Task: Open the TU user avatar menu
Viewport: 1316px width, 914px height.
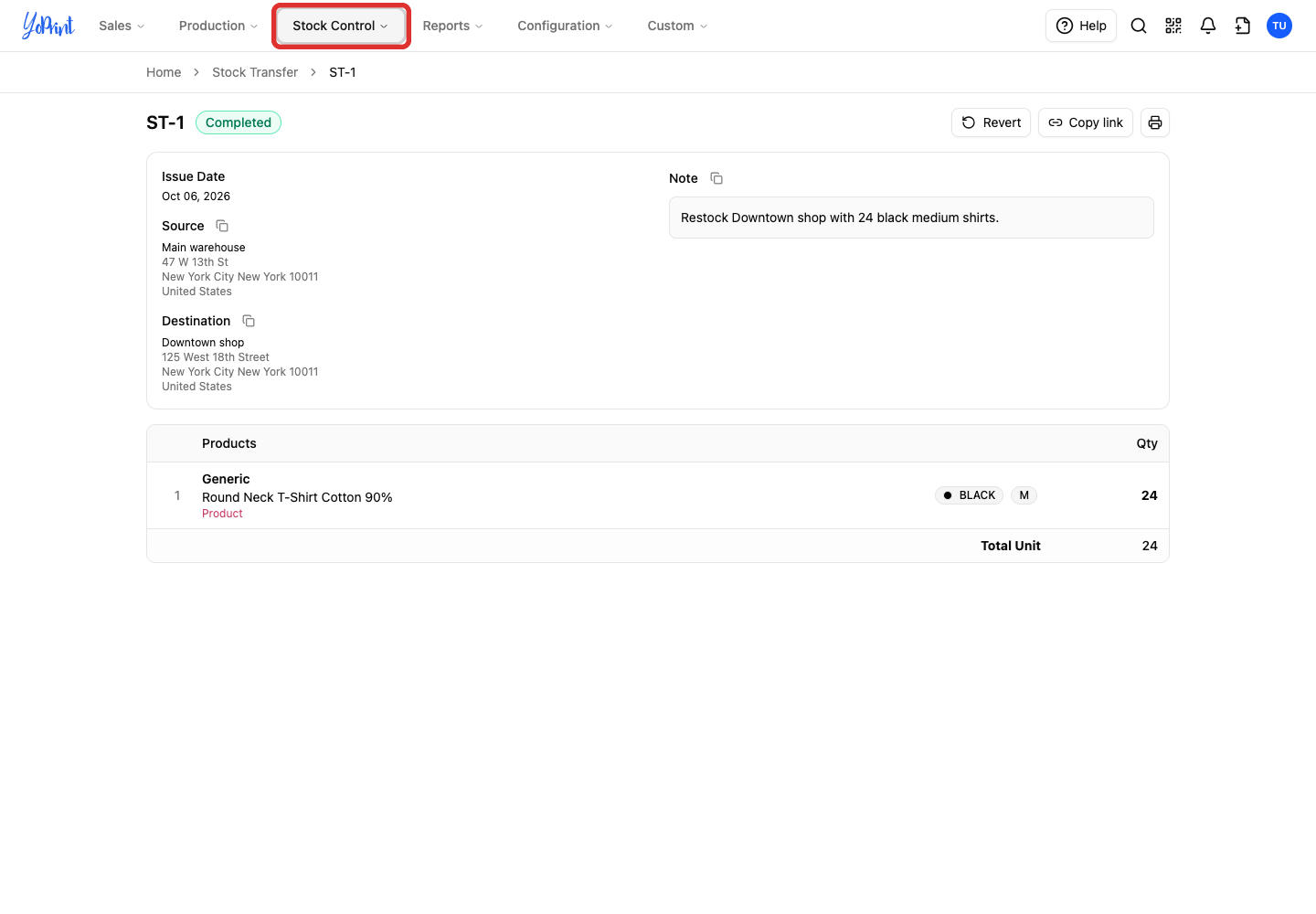Action: (1279, 26)
